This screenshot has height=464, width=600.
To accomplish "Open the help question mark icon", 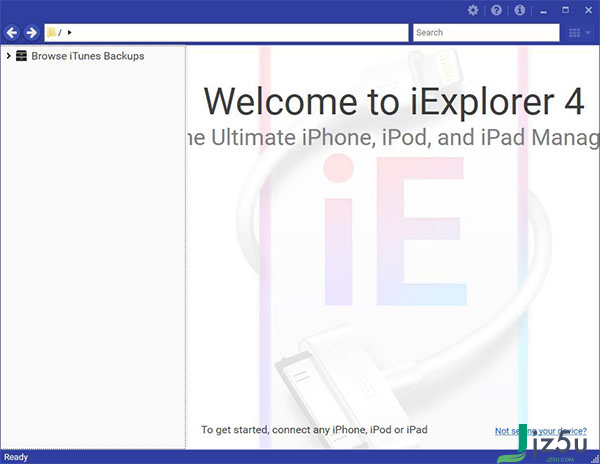I will [496, 10].
